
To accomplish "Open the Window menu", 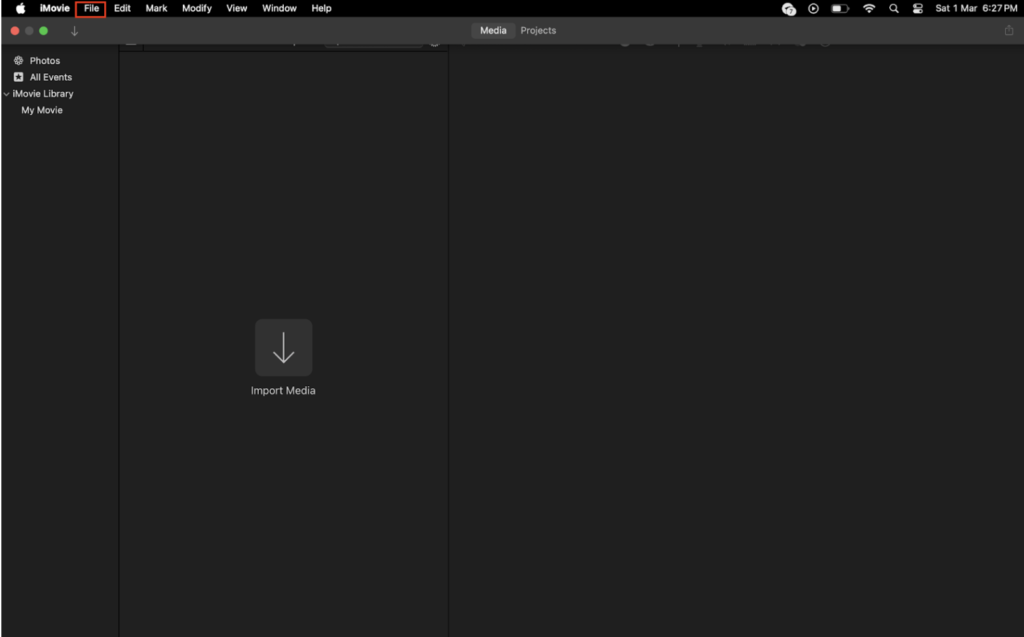I will tap(279, 8).
